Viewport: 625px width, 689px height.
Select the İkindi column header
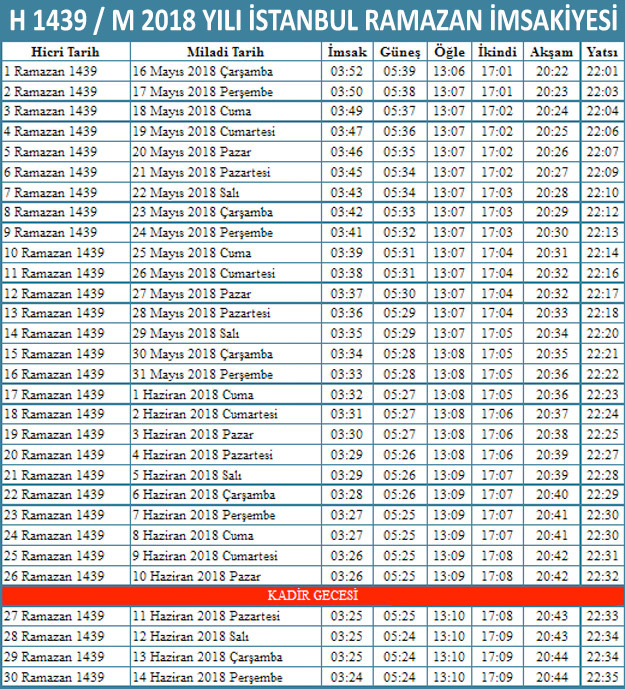[497, 52]
